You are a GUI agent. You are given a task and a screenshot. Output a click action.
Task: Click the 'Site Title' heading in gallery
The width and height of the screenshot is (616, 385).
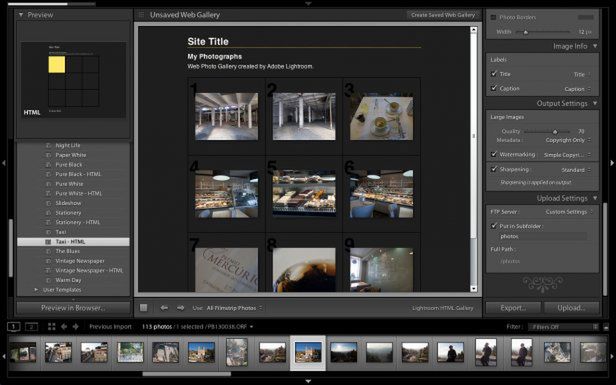pyautogui.click(x=208, y=41)
